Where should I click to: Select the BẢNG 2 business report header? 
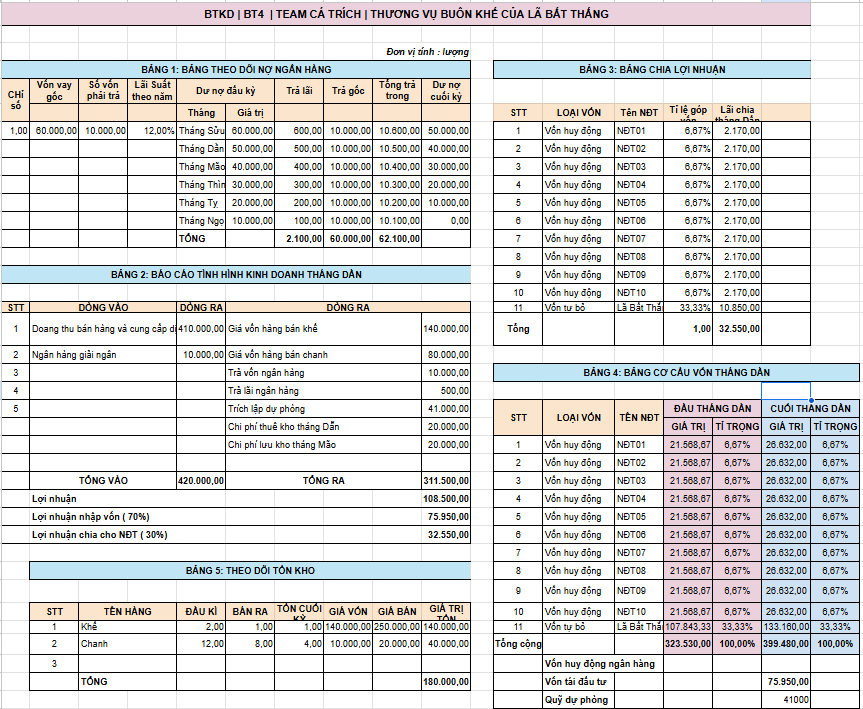[x=236, y=274]
